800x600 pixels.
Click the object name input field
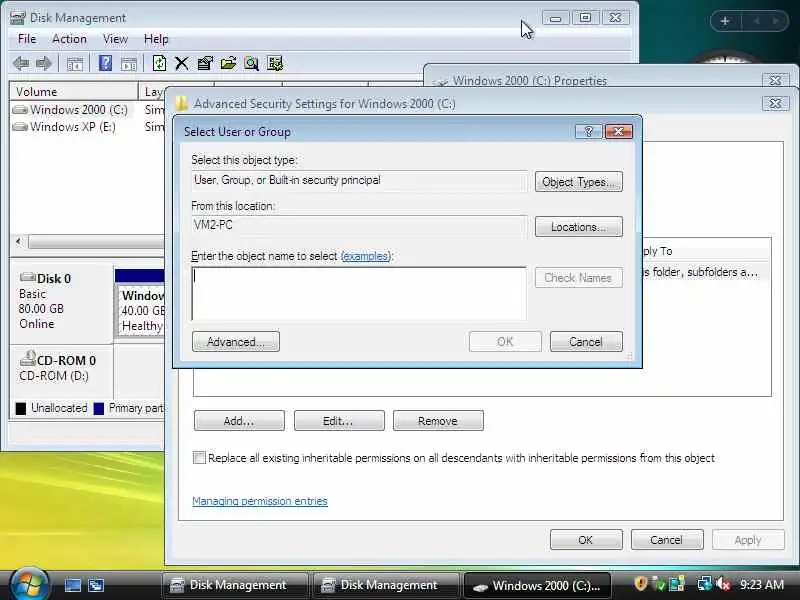tap(359, 294)
